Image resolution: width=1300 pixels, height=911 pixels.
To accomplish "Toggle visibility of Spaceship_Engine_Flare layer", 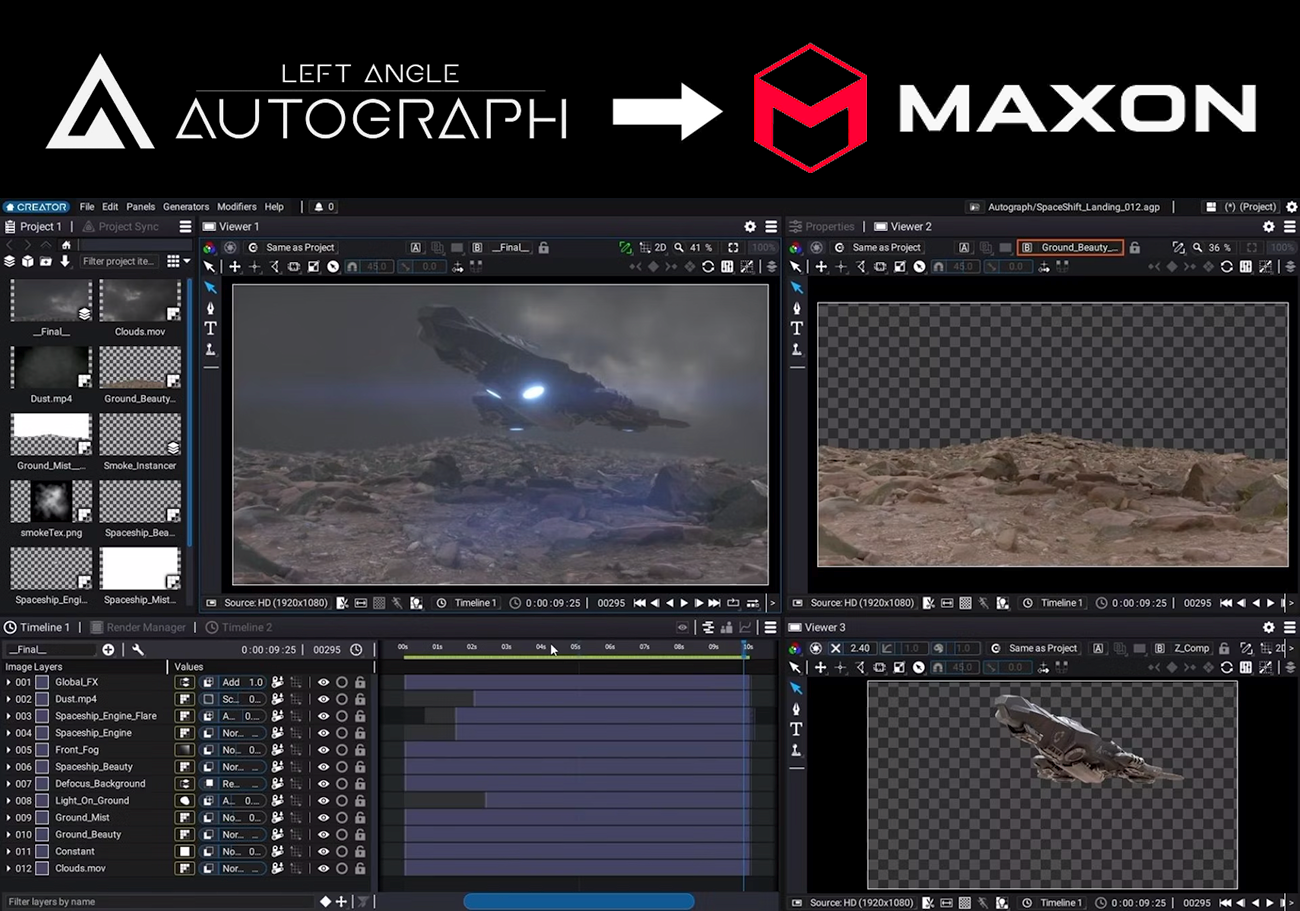I will coord(323,717).
